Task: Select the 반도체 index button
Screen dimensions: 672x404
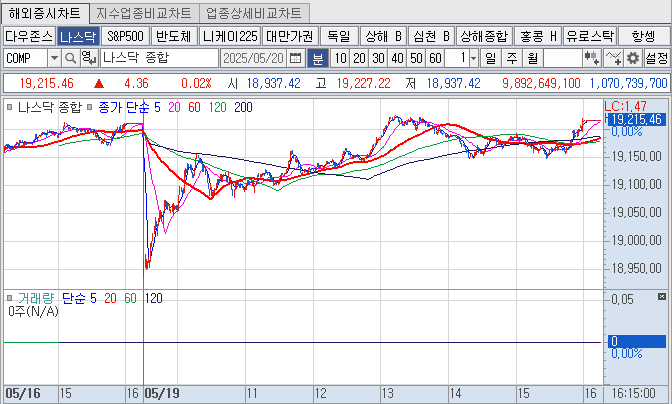Action: point(174,36)
